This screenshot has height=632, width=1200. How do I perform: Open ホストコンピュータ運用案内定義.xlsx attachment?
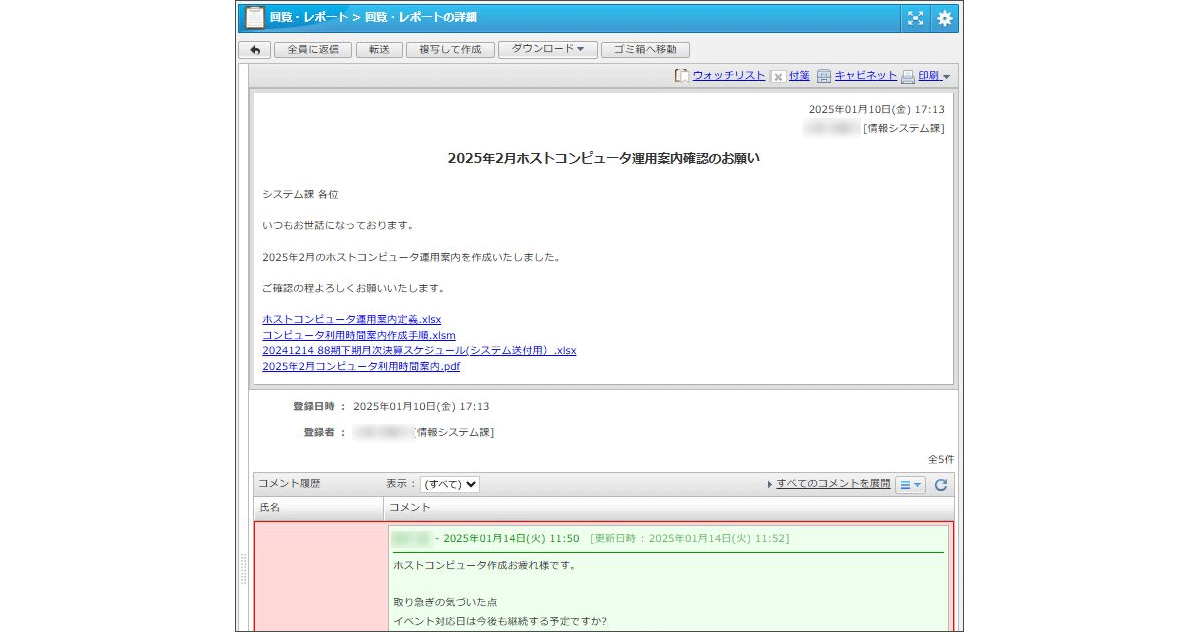pos(351,319)
